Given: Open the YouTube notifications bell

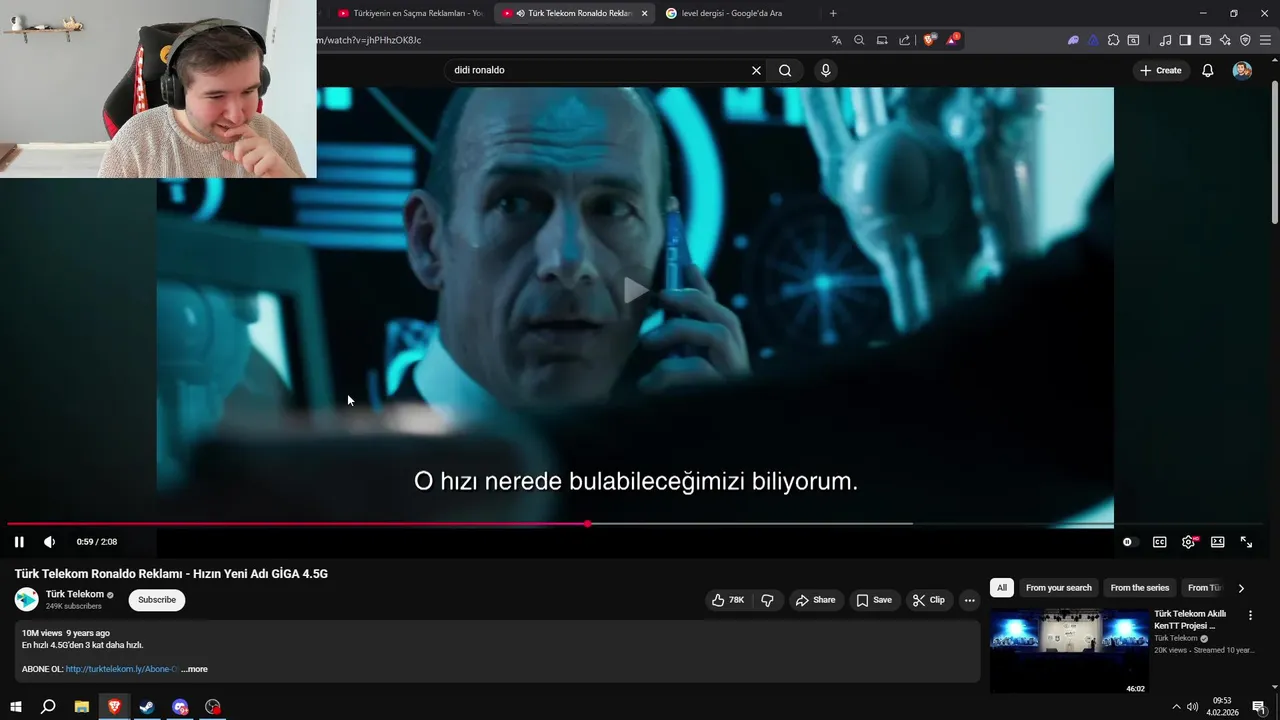Looking at the screenshot, I should coord(1208,70).
